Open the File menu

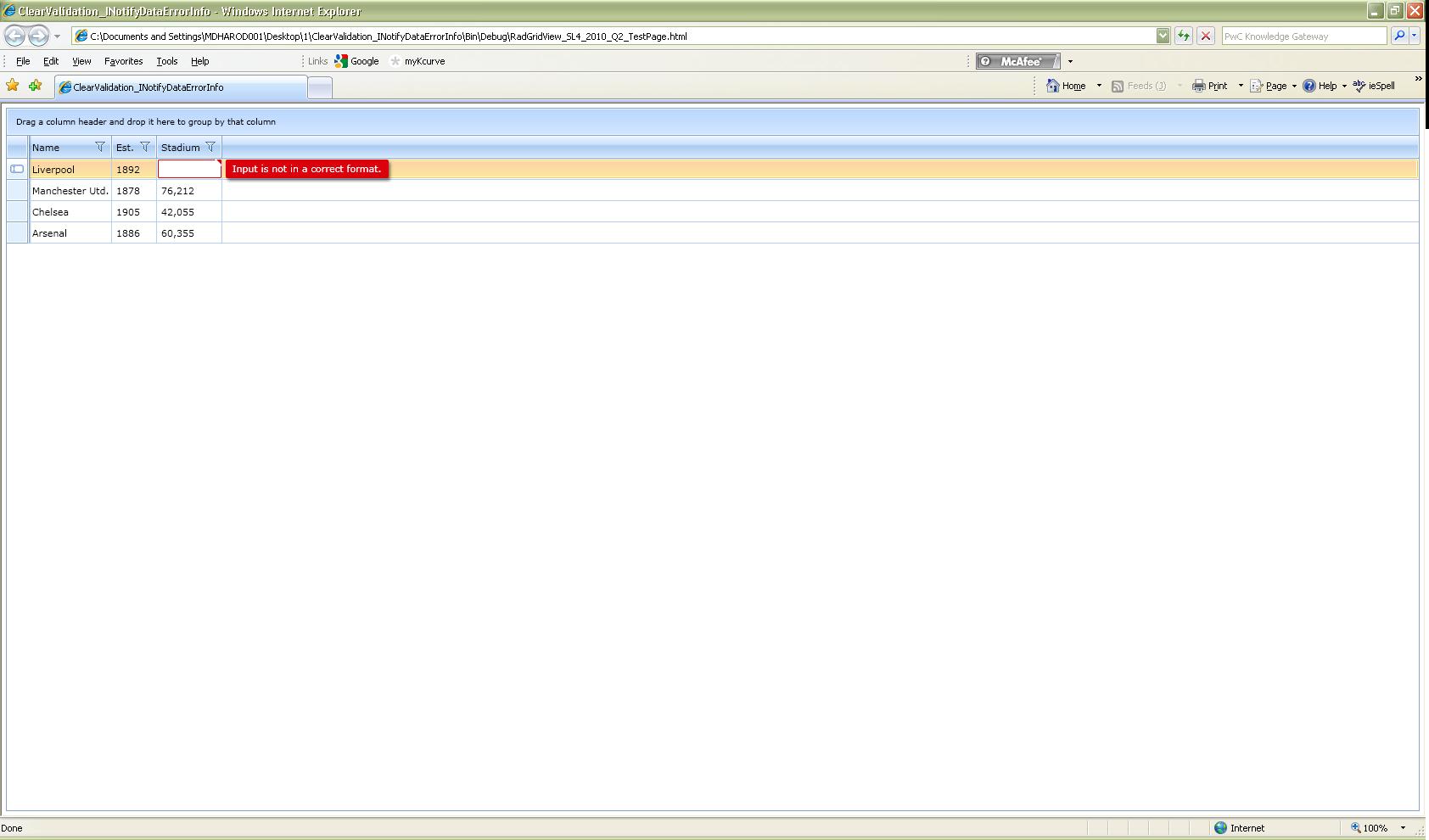[23, 61]
